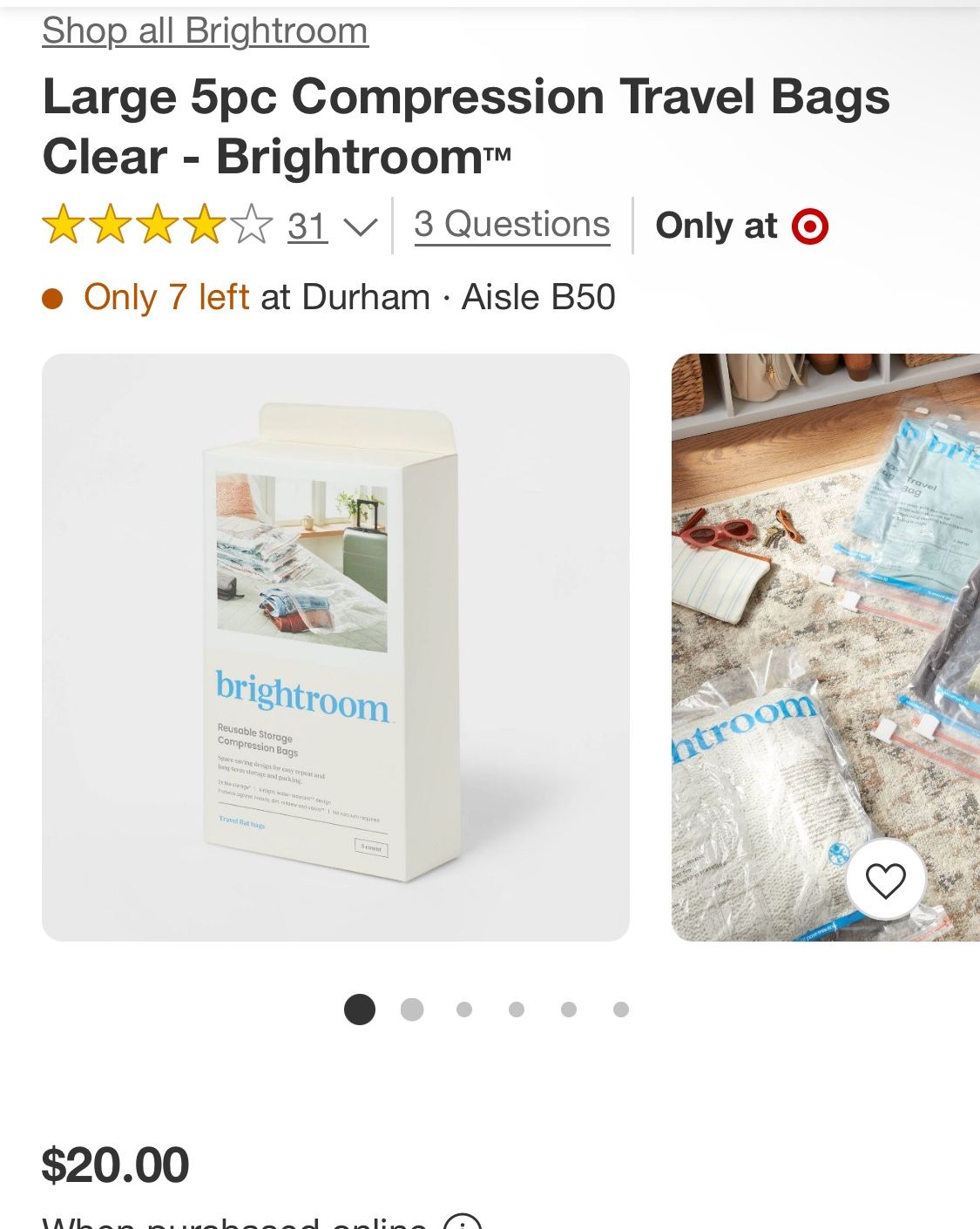Tap the Durham store name
This screenshot has width=980, height=1229.
[x=366, y=298]
